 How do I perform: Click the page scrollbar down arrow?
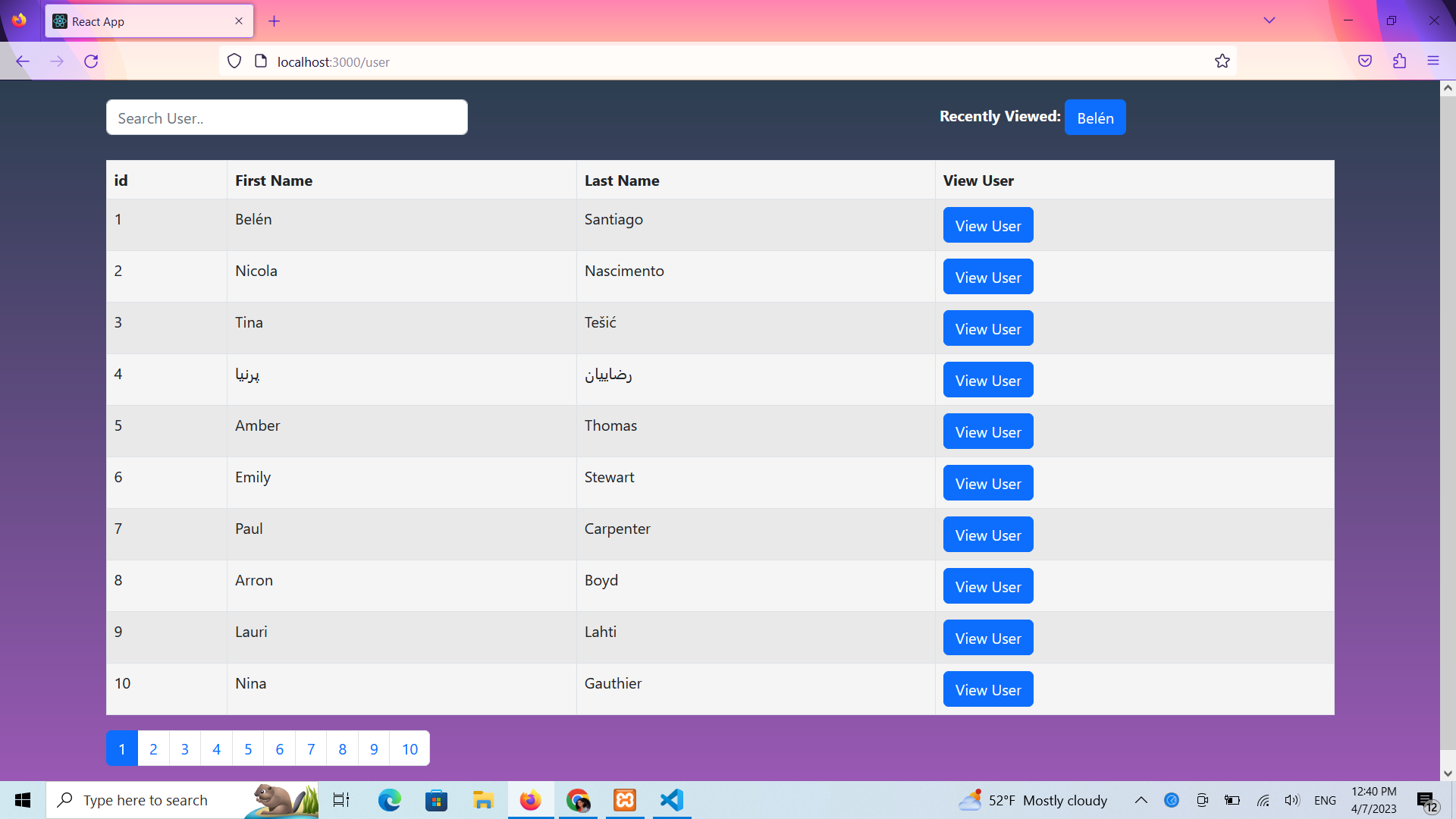[x=1448, y=773]
